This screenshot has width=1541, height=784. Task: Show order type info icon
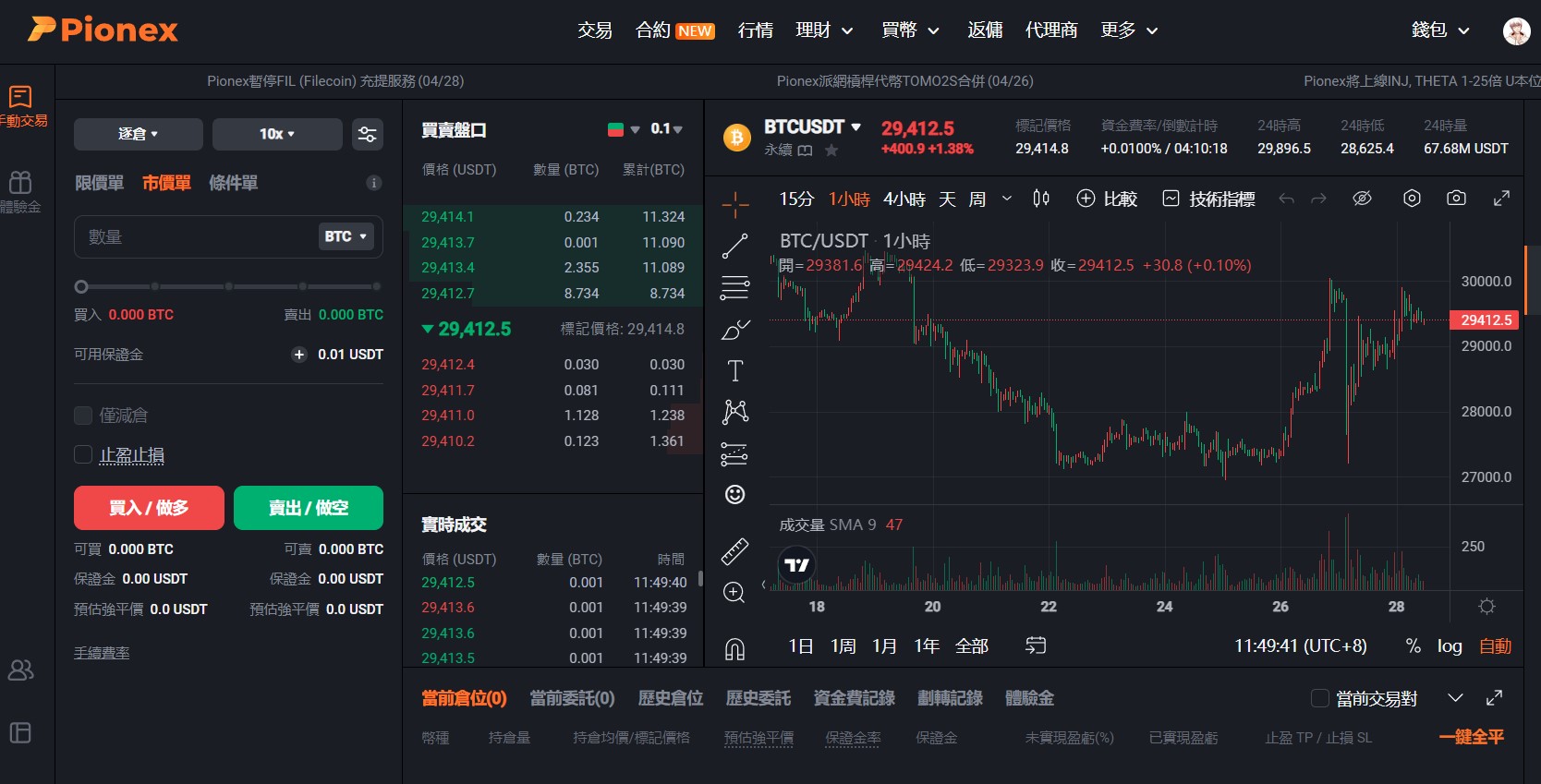point(374,183)
